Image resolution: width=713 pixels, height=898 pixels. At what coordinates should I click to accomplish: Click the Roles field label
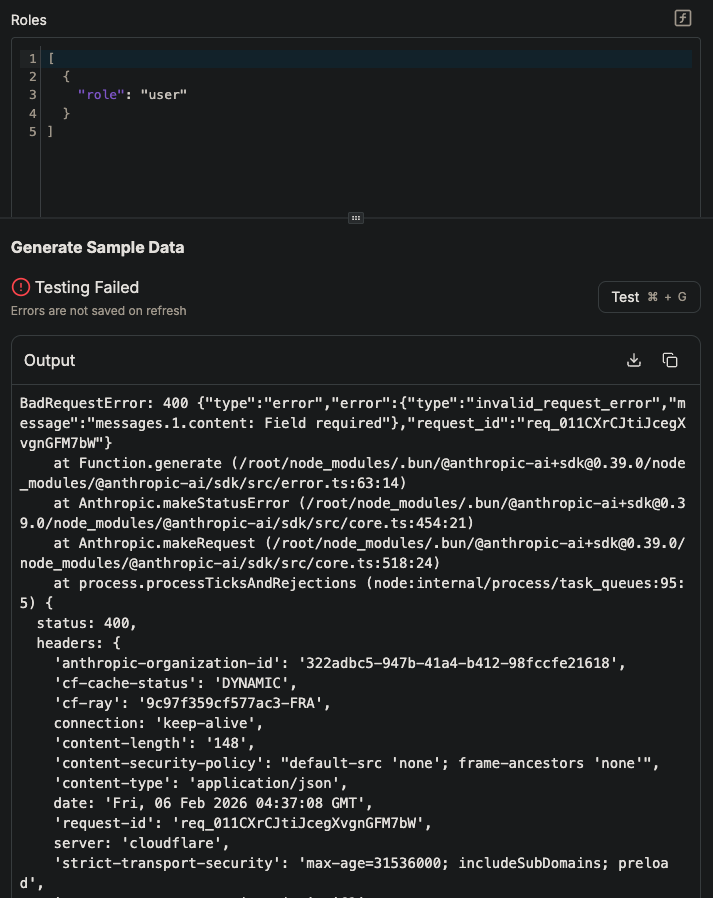[29, 20]
